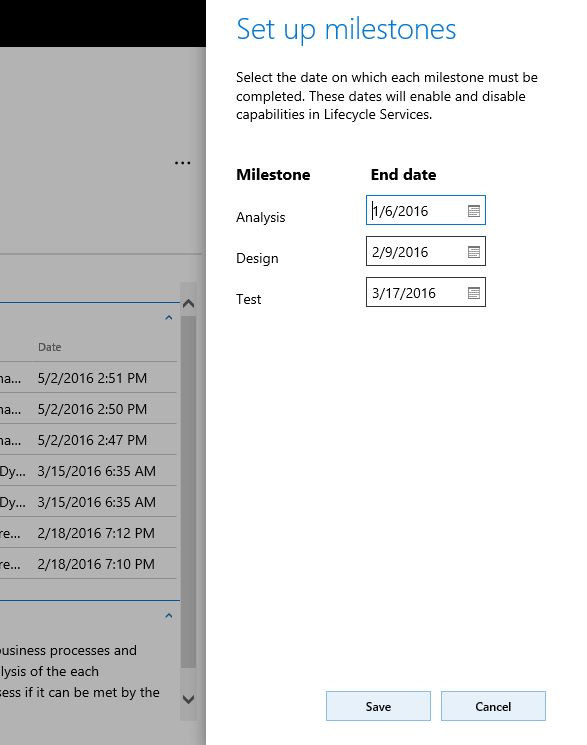
Task: Click the Date column header
Action: [x=49, y=347]
